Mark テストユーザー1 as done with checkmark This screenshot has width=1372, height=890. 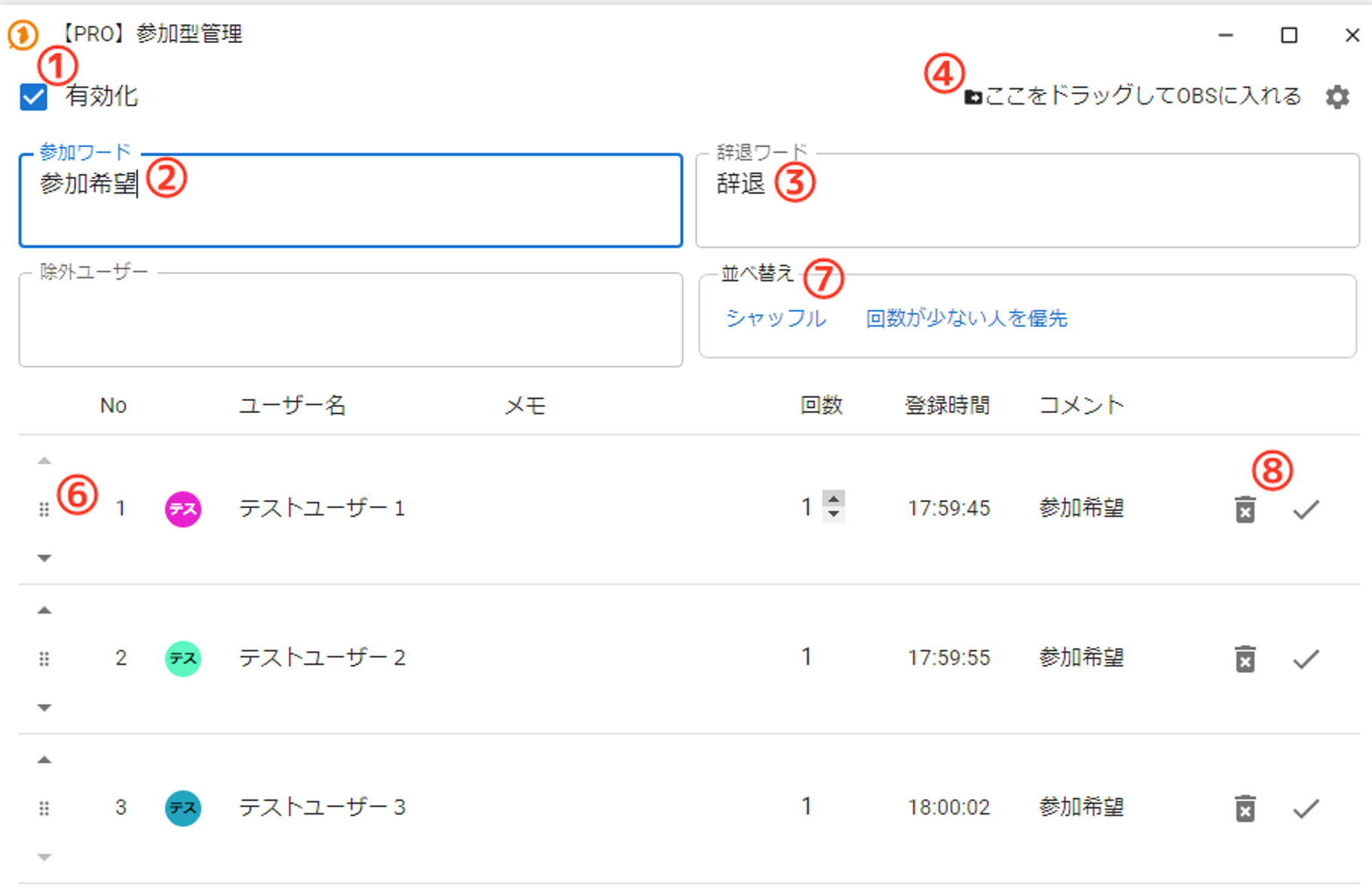pyautogui.click(x=1306, y=510)
